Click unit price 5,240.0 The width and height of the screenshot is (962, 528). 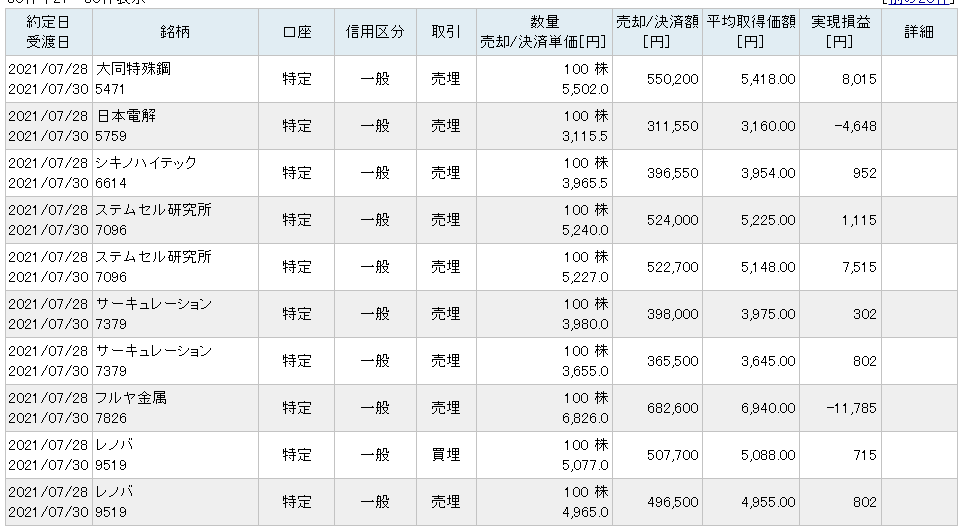[585, 230]
